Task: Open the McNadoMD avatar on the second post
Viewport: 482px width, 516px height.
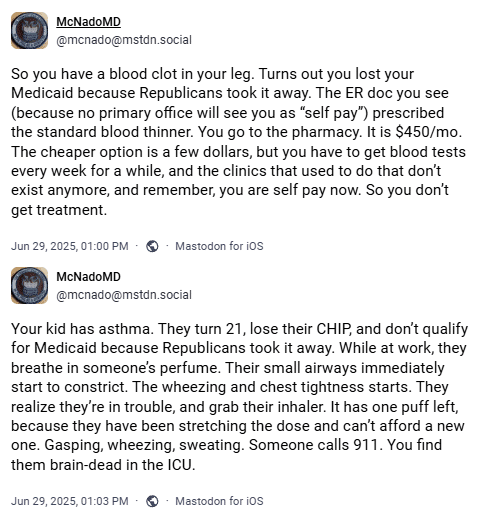Action: coord(29,286)
